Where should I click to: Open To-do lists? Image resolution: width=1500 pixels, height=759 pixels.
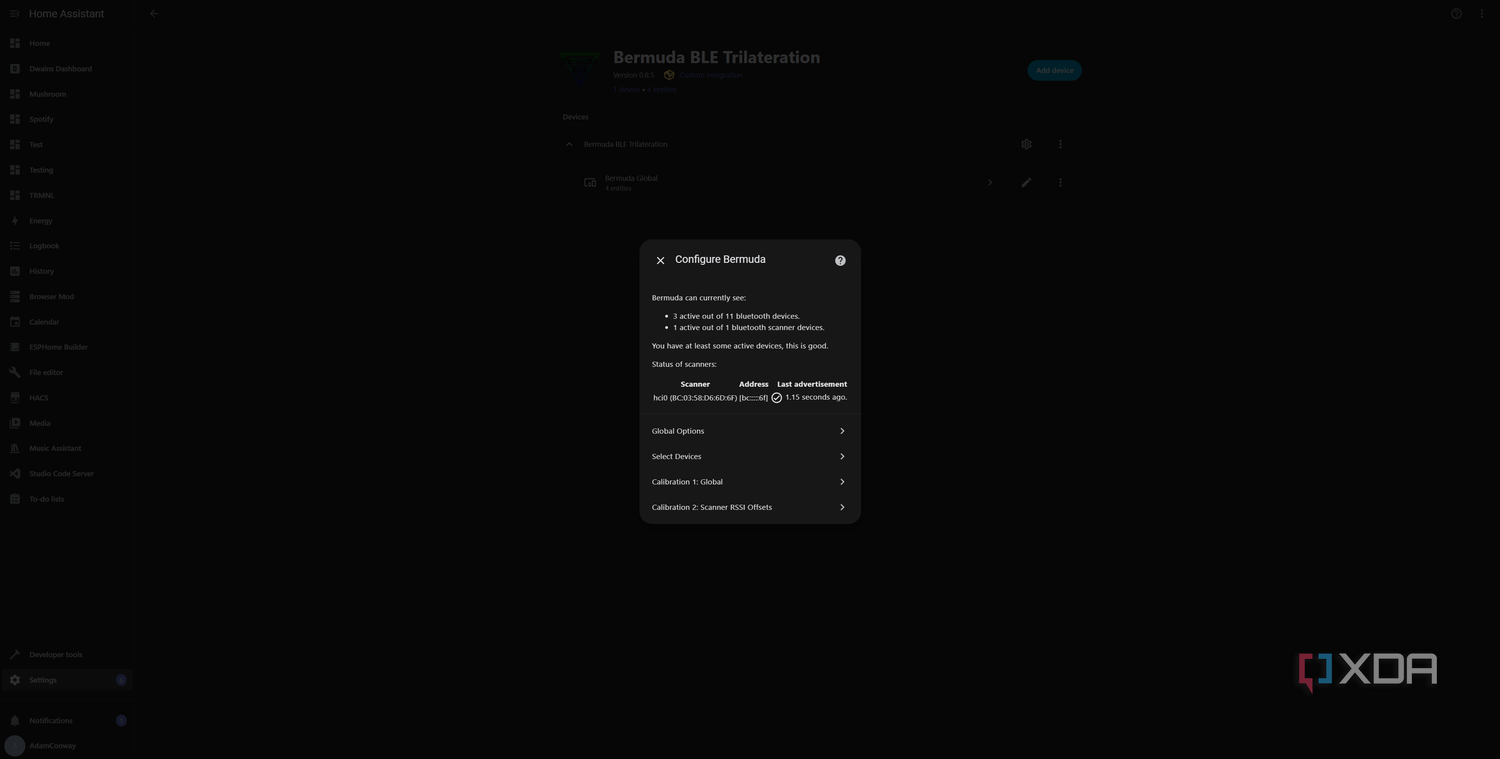(66, 499)
